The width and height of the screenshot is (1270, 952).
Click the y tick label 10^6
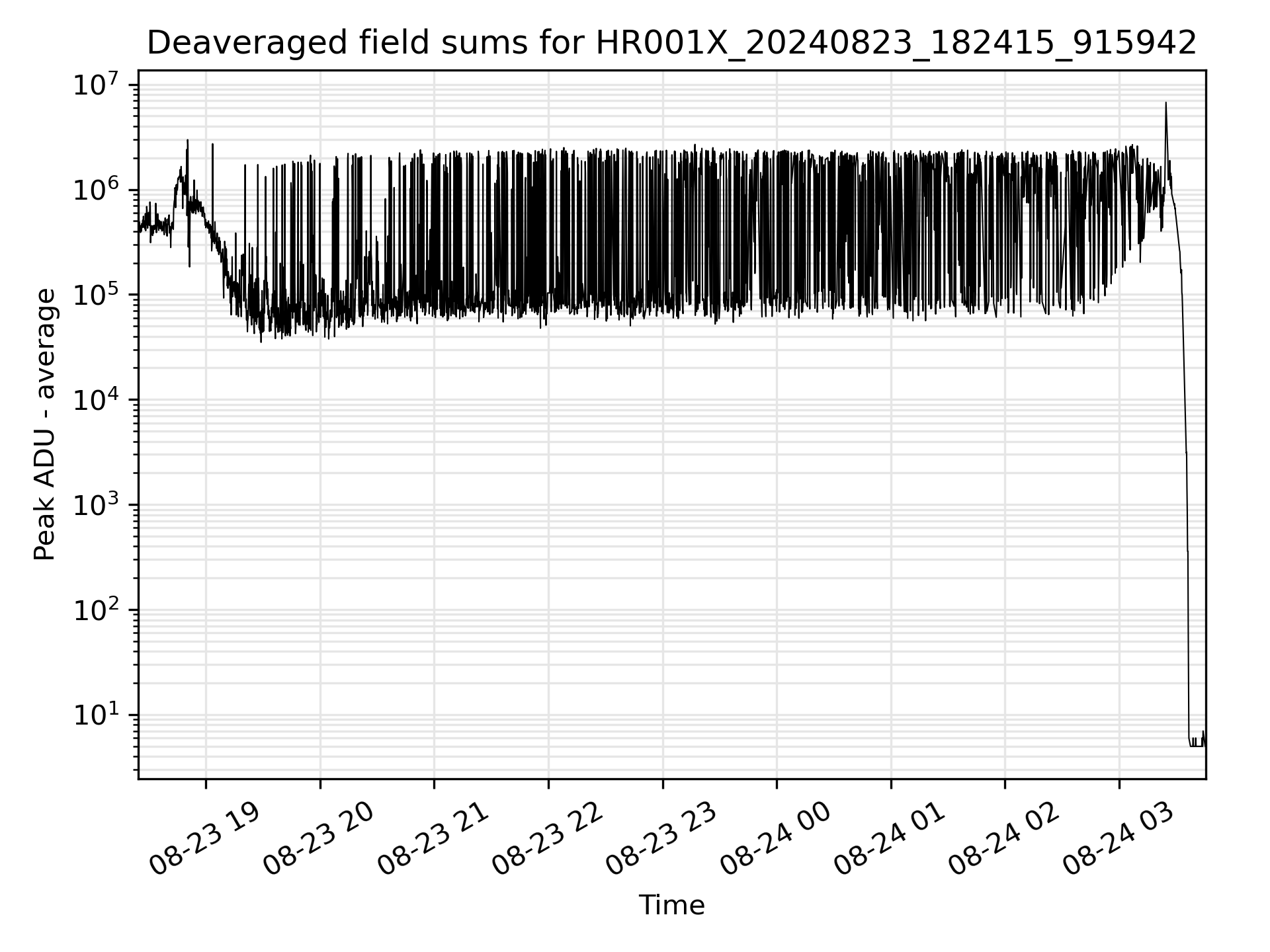pos(97,189)
